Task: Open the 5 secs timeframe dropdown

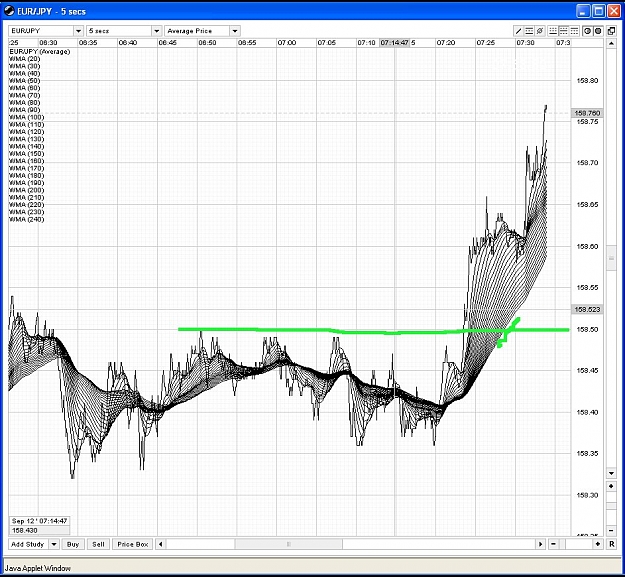Action: 124,31
